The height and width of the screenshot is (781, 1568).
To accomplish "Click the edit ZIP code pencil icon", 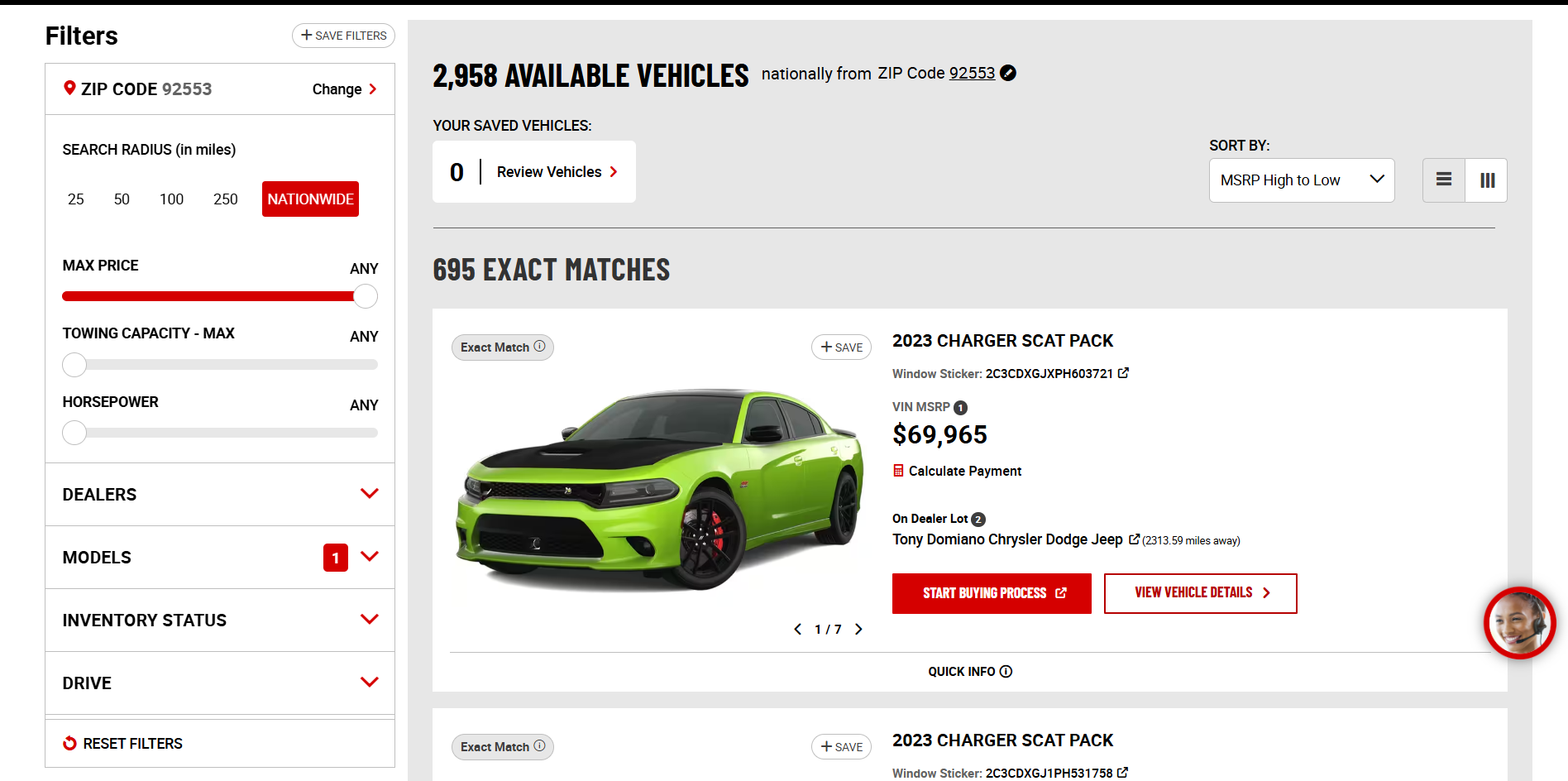I will tap(1008, 74).
